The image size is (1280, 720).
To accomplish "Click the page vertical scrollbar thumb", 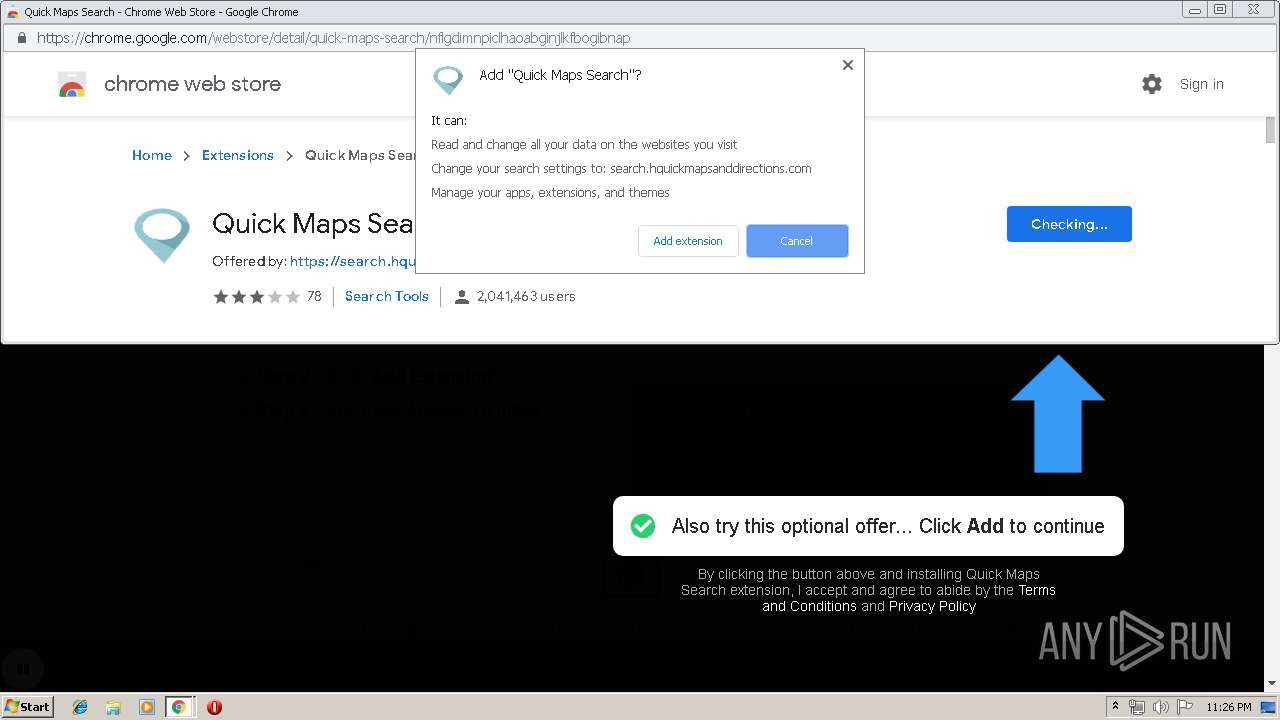I will (1270, 131).
